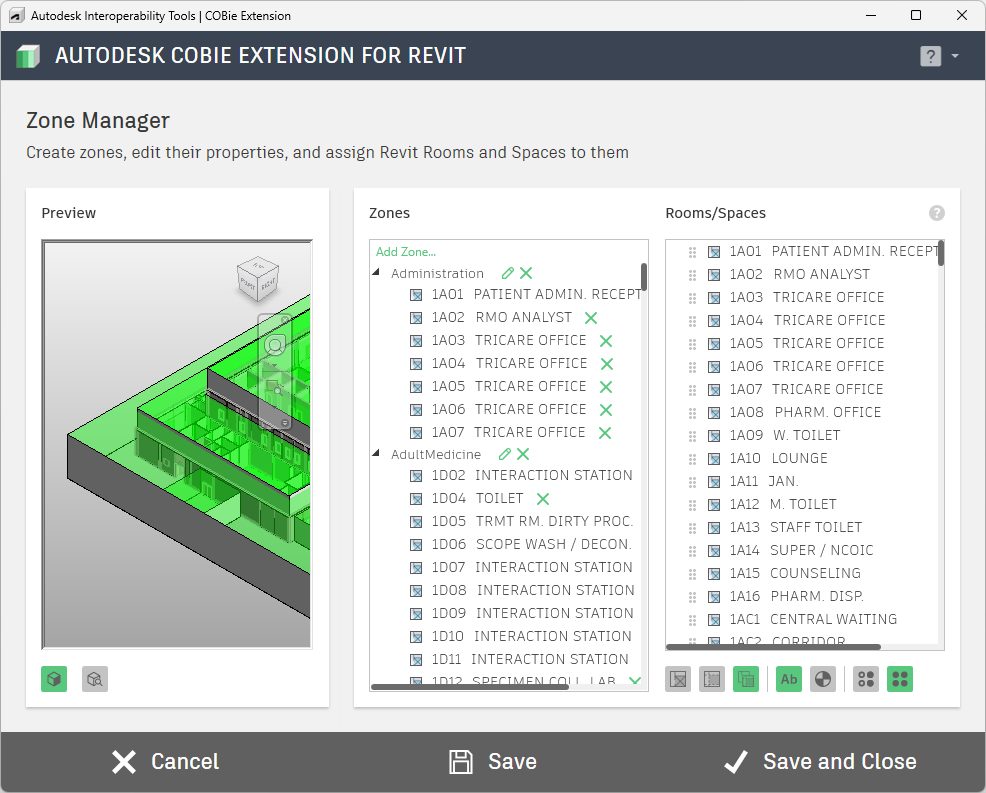Viewport: 986px width, 793px height.
Task: Select 1D08 INTERACTION STATION row
Action: pos(522,591)
